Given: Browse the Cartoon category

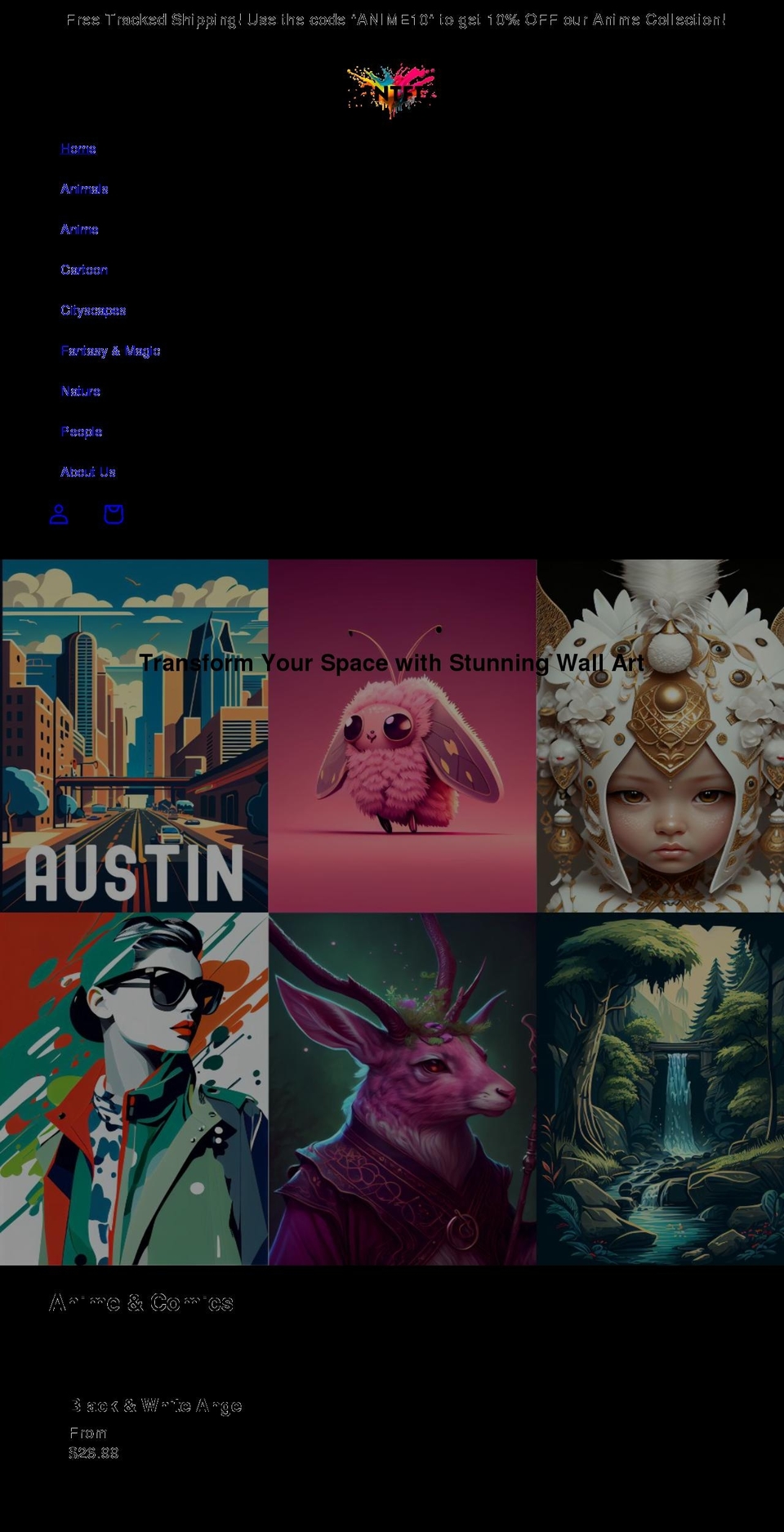Looking at the screenshot, I should point(84,270).
